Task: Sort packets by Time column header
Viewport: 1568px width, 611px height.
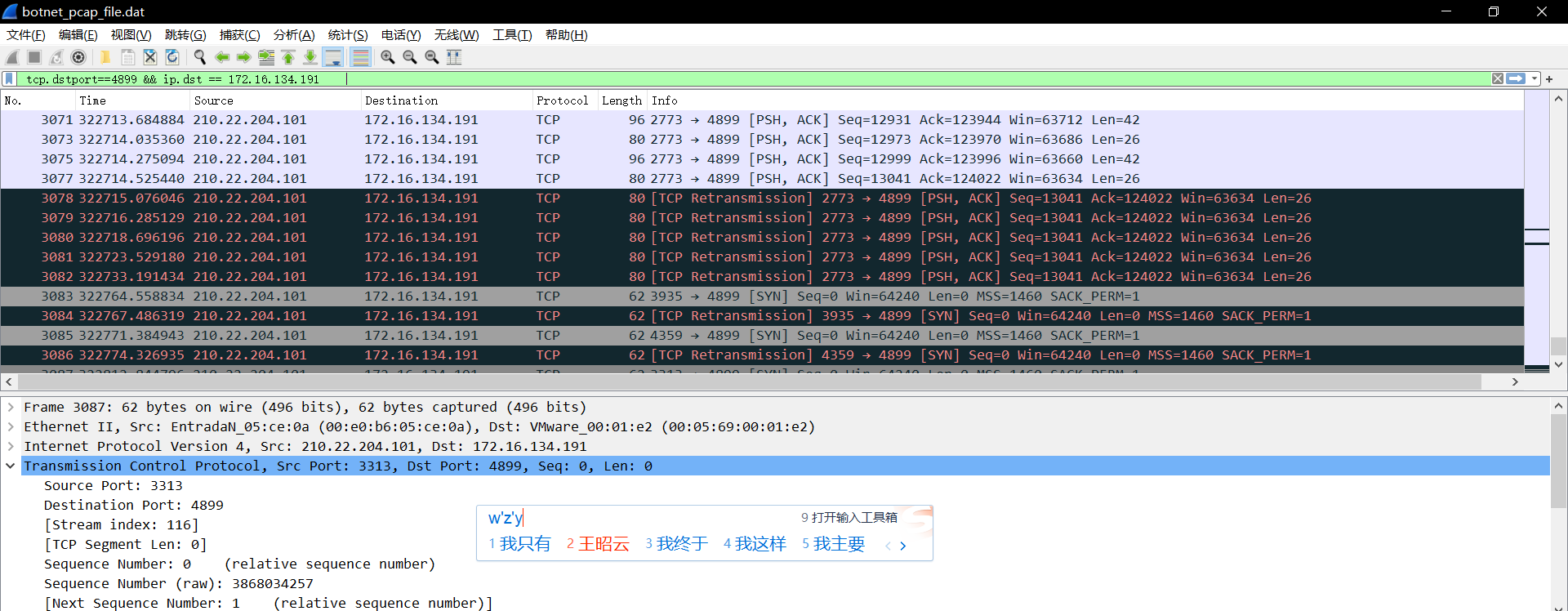Action: point(131,100)
